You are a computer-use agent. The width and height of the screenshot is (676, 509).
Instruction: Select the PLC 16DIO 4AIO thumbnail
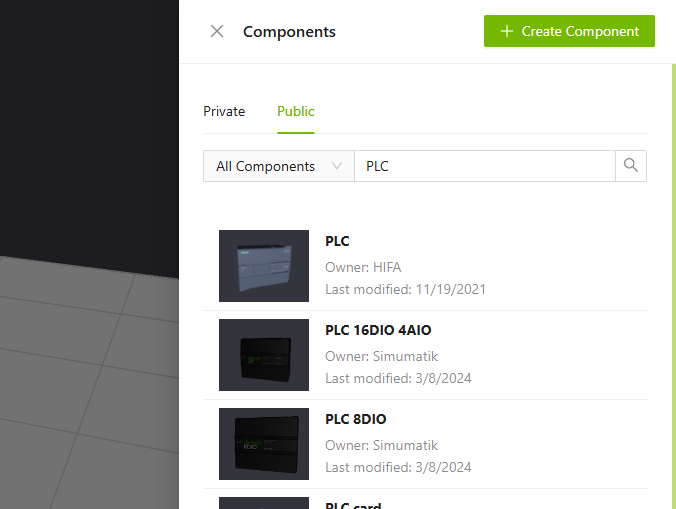264,355
